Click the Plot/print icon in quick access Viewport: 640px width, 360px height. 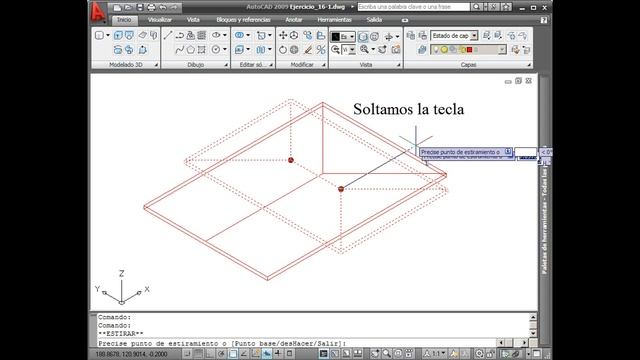151,7
